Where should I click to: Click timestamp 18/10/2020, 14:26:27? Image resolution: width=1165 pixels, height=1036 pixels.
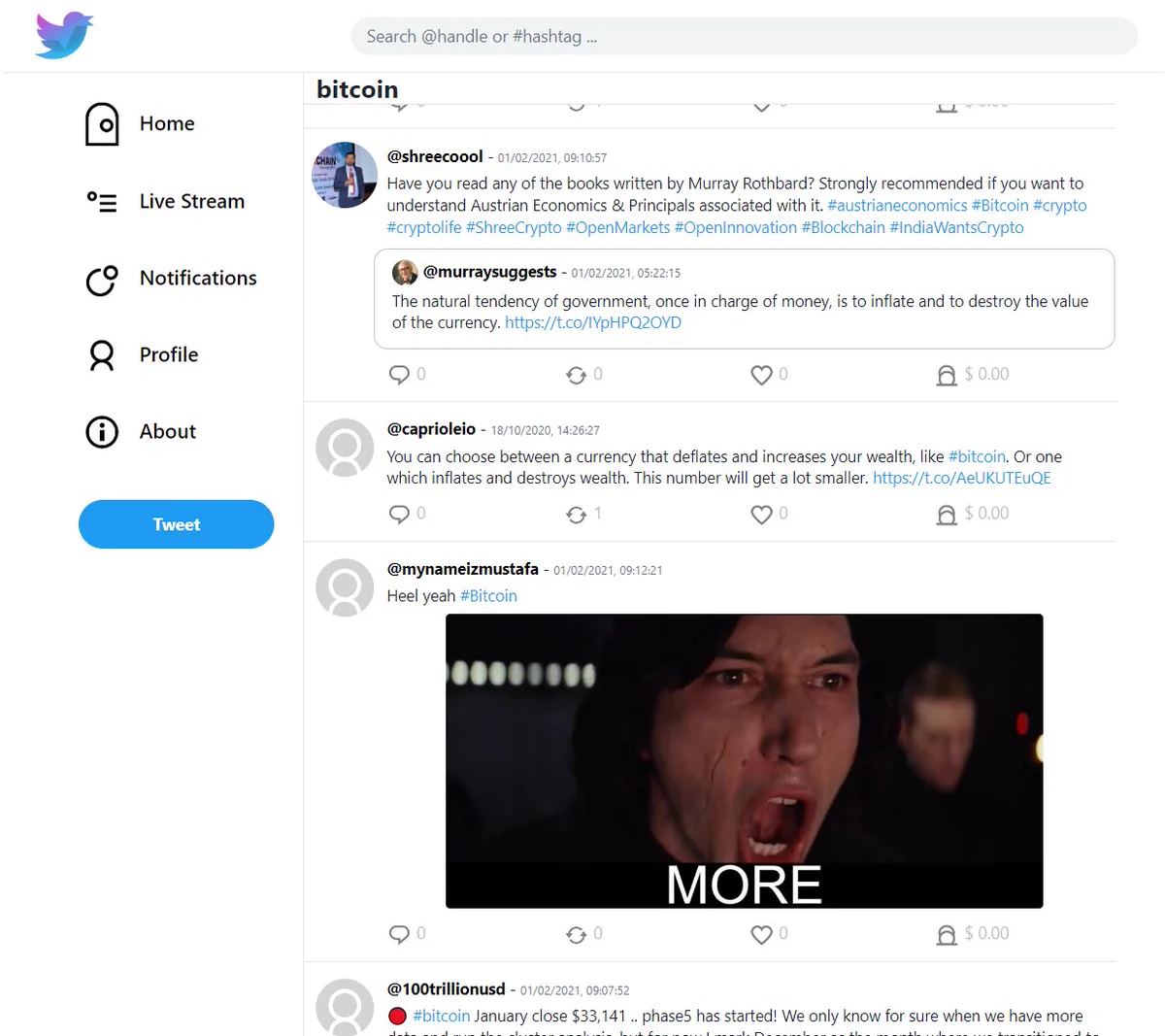(546, 430)
